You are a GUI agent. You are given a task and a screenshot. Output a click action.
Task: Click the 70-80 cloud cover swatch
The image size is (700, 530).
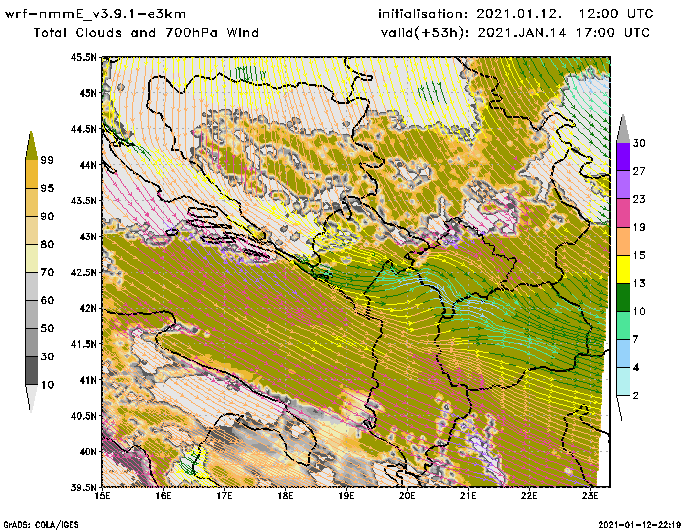(x=31, y=258)
